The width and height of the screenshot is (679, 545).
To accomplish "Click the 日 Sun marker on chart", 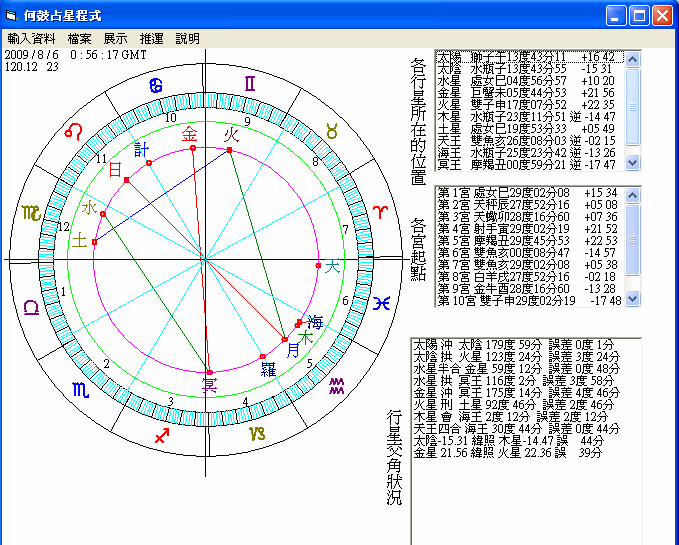I will 115,169.
